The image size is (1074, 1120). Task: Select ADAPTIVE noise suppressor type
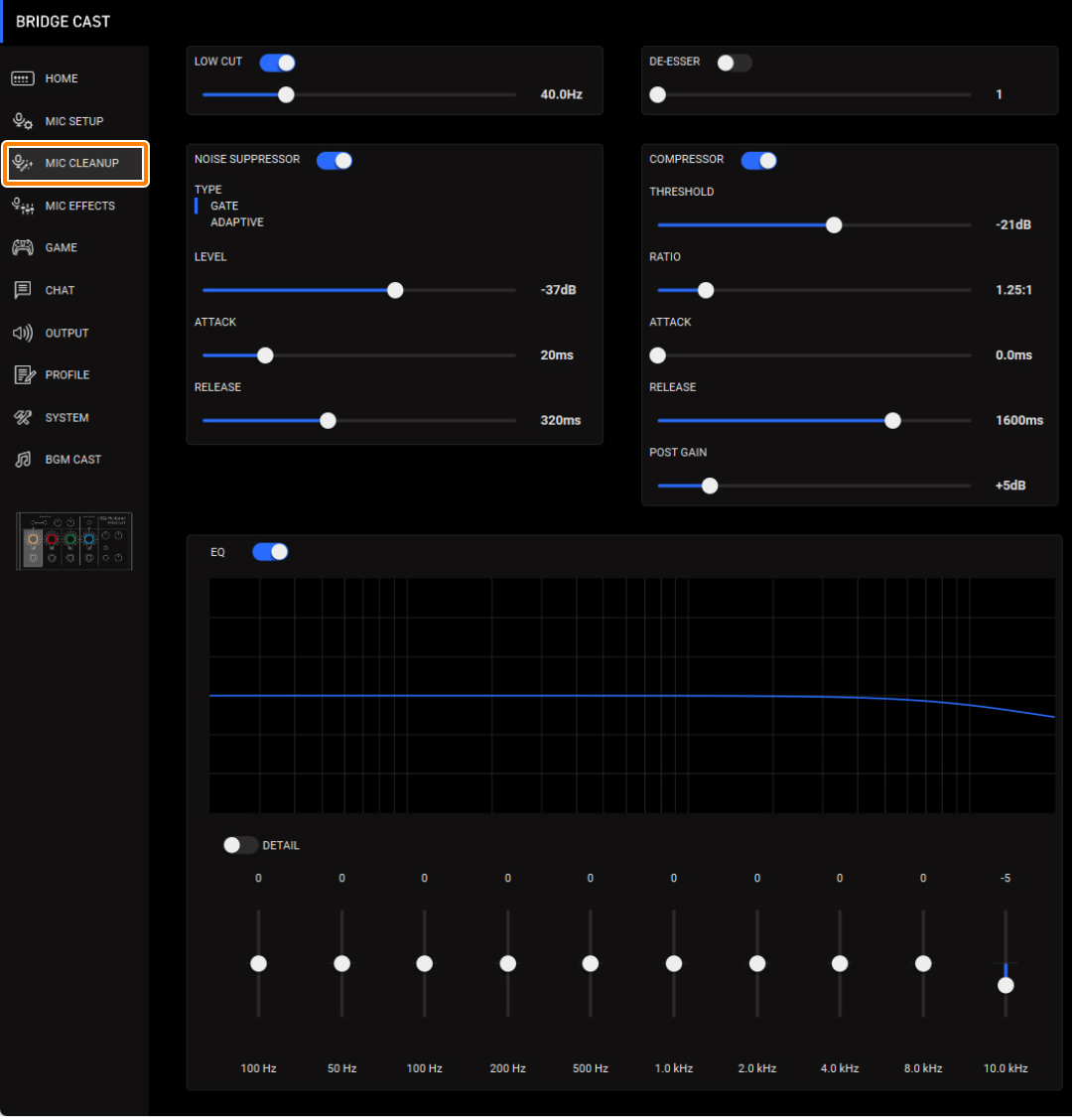point(237,222)
